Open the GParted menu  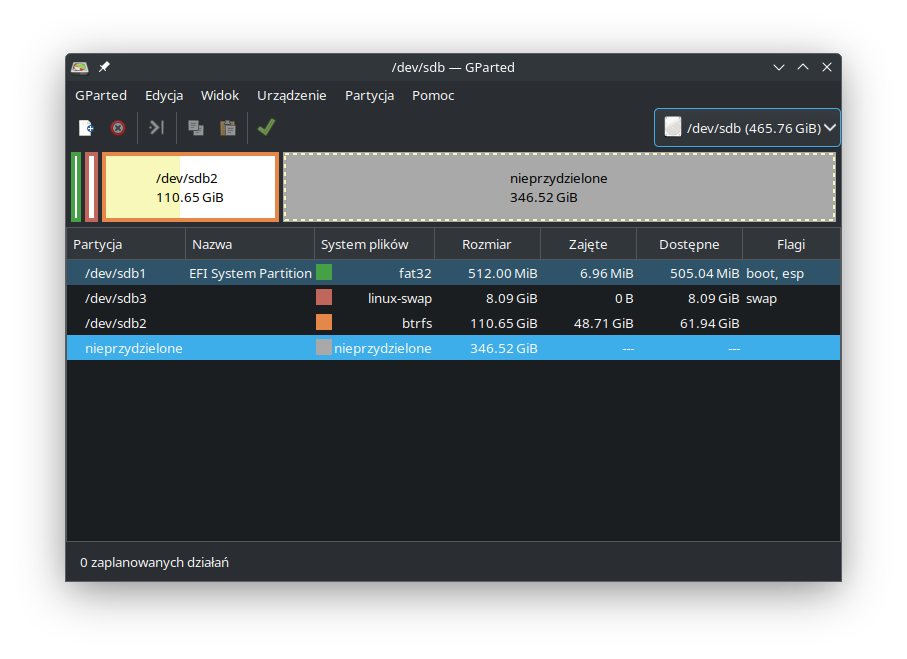[x=101, y=95]
